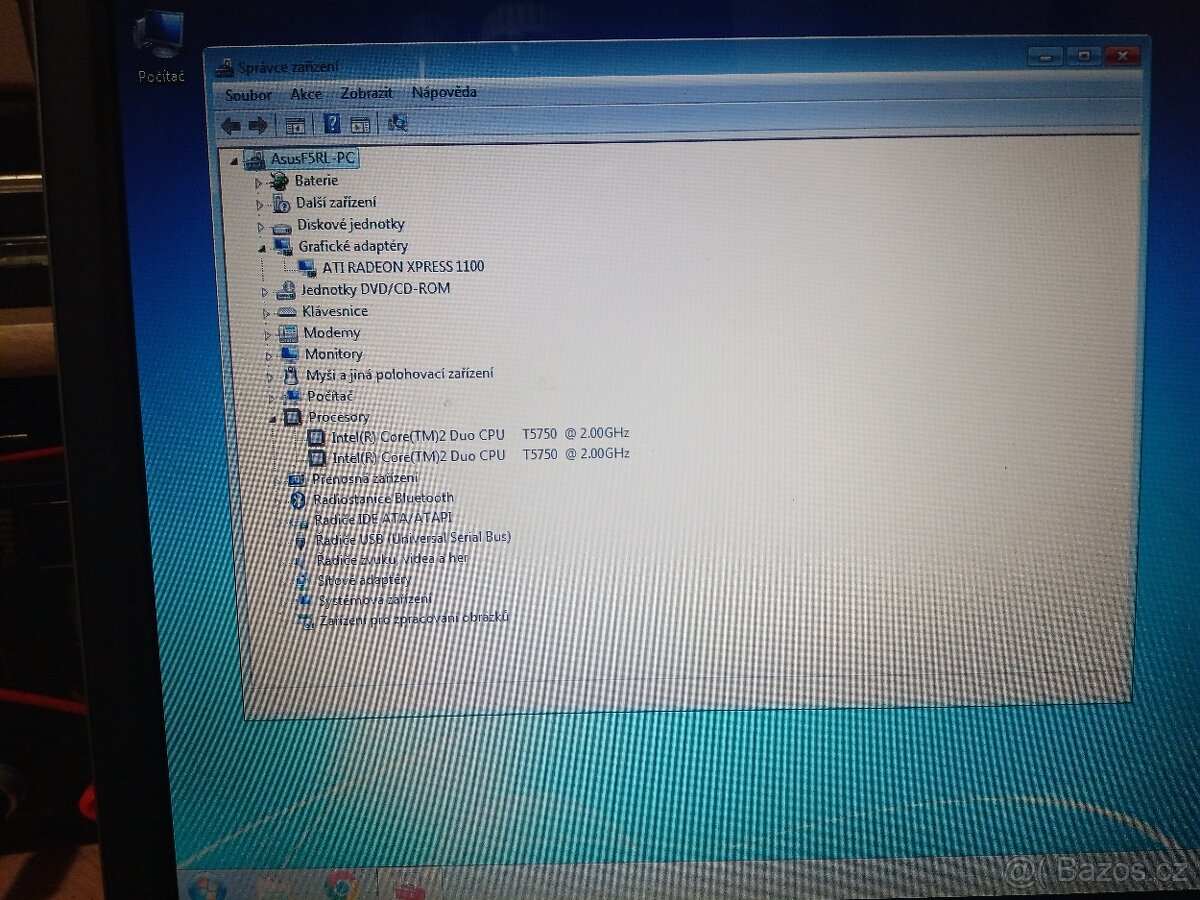Screen dimensions: 1200x900
Task: Expand the Modemy node arrow
Action: (x=268, y=334)
